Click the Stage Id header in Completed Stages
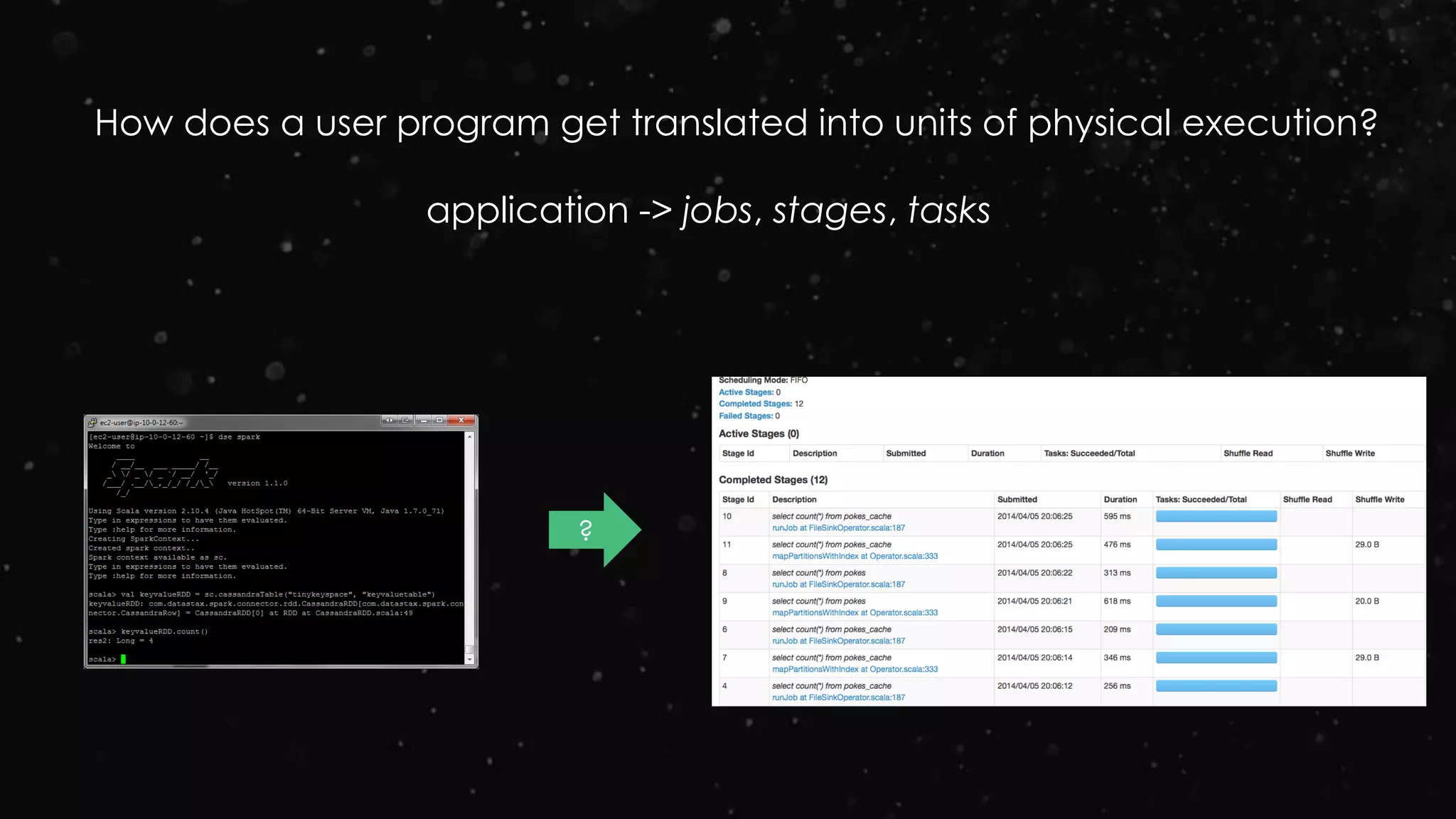 tap(738, 500)
